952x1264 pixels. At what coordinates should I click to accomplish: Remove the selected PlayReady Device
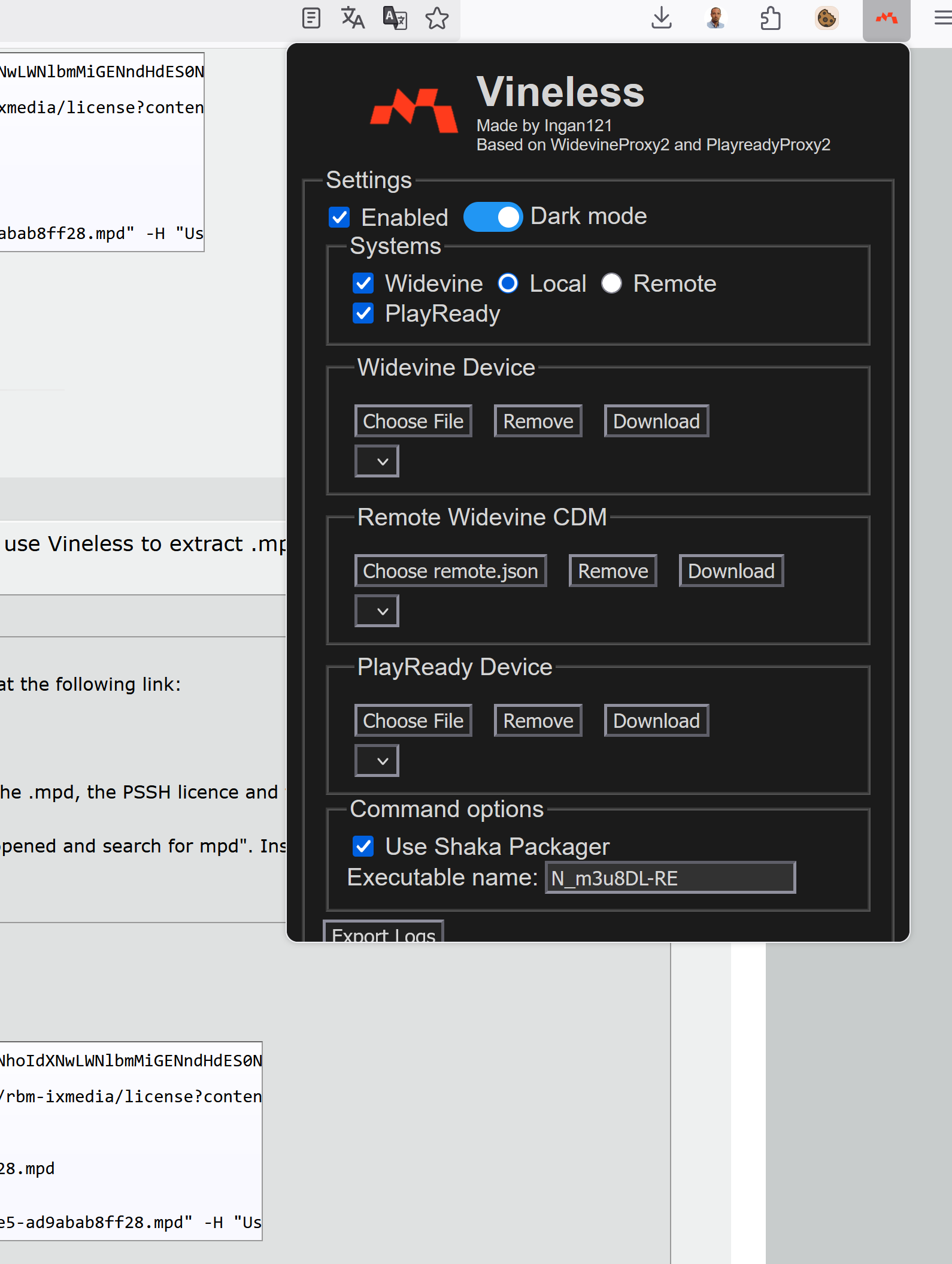(x=538, y=721)
